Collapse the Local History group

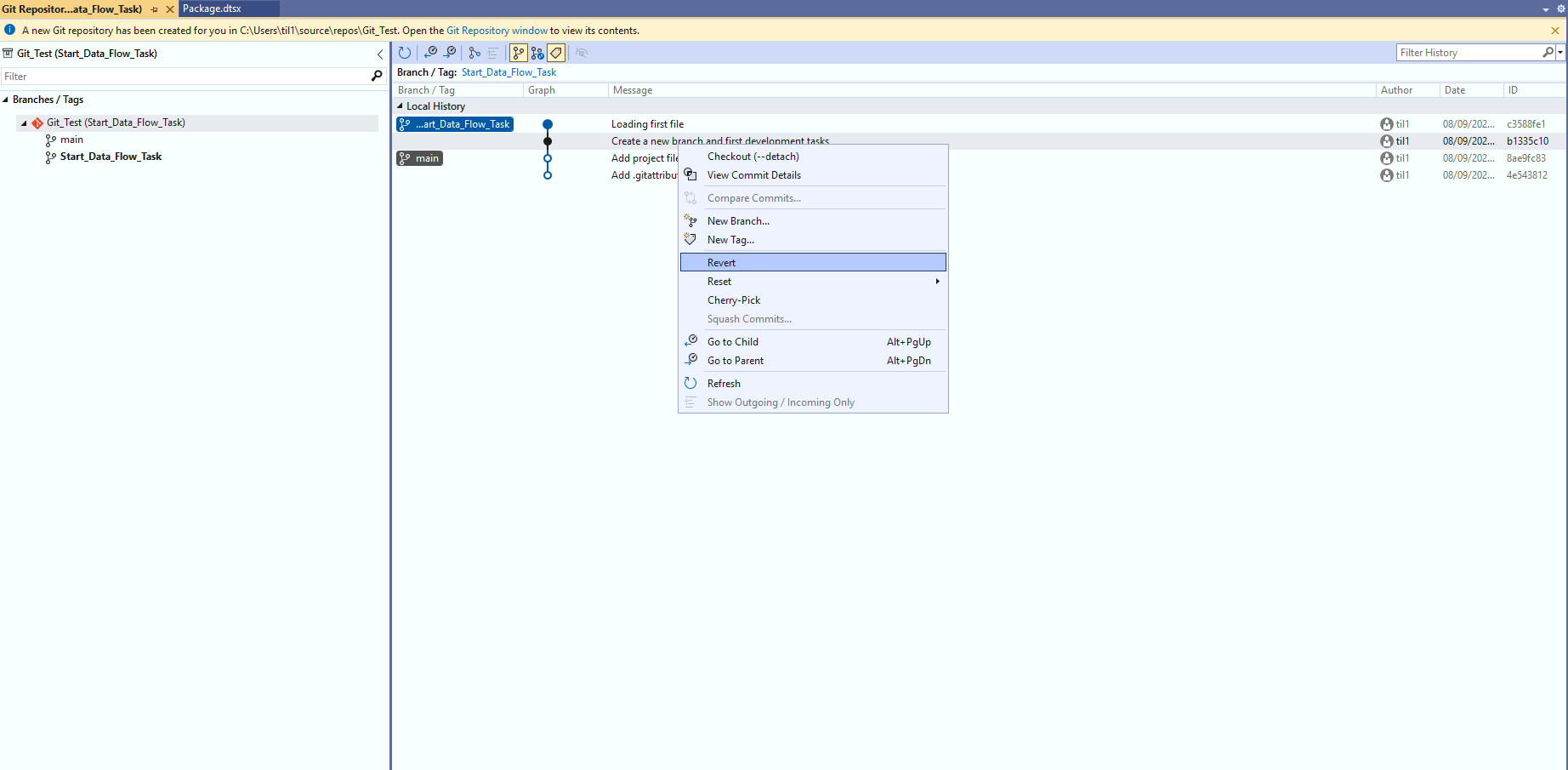pyautogui.click(x=401, y=106)
